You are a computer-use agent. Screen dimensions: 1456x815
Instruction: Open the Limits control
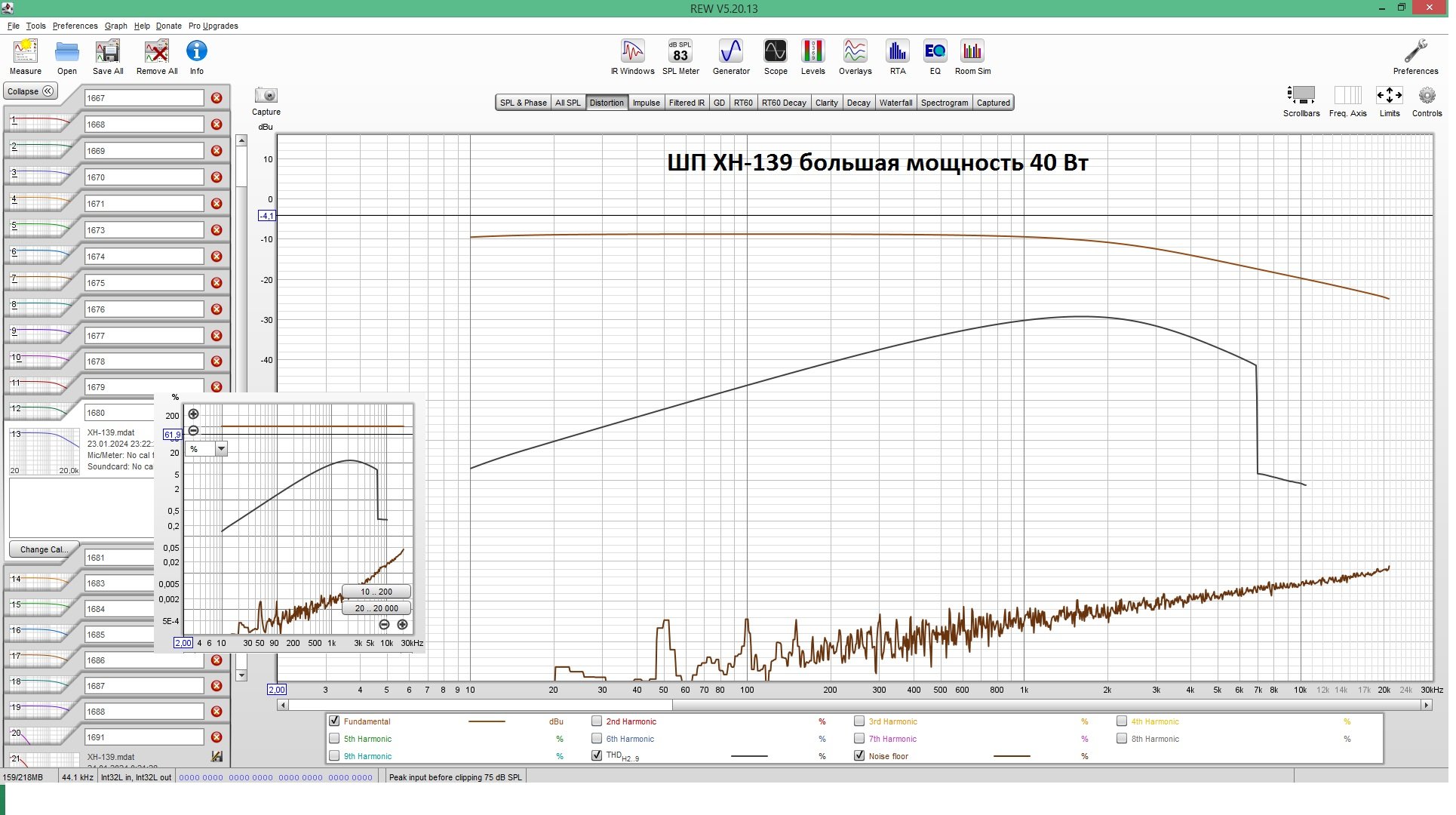click(x=1389, y=101)
